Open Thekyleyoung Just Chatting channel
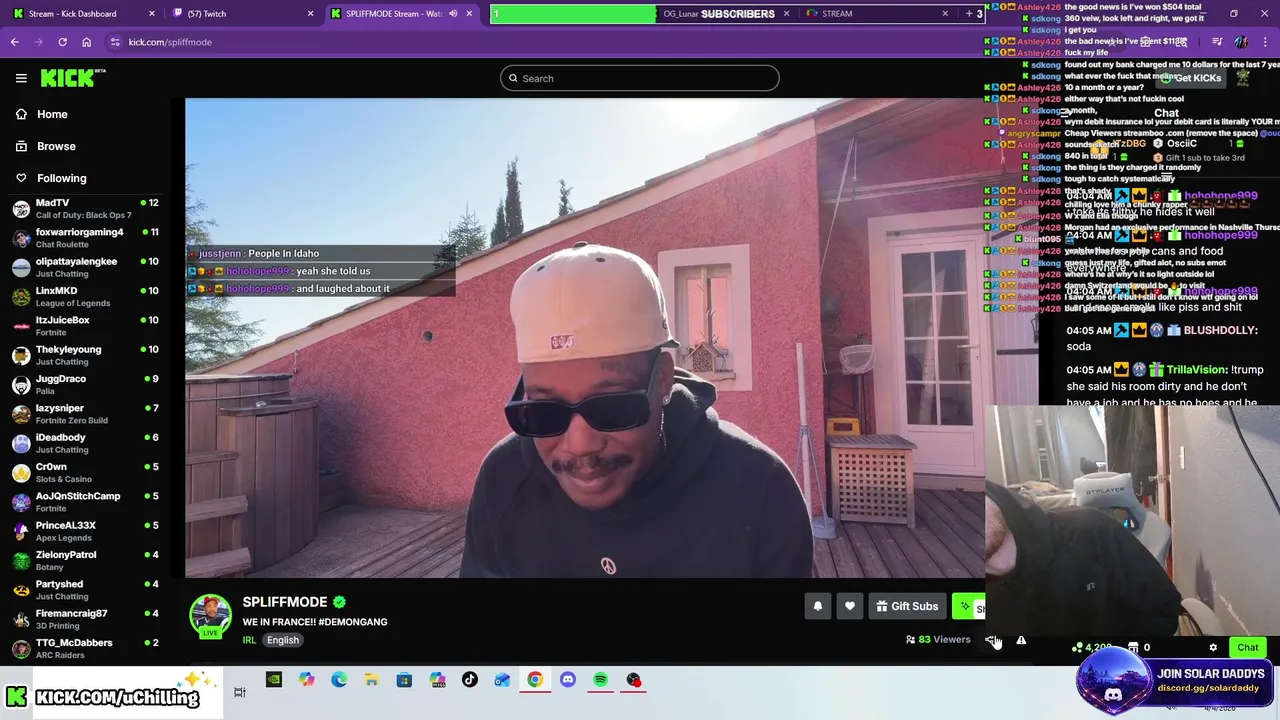 pyautogui.click(x=85, y=355)
